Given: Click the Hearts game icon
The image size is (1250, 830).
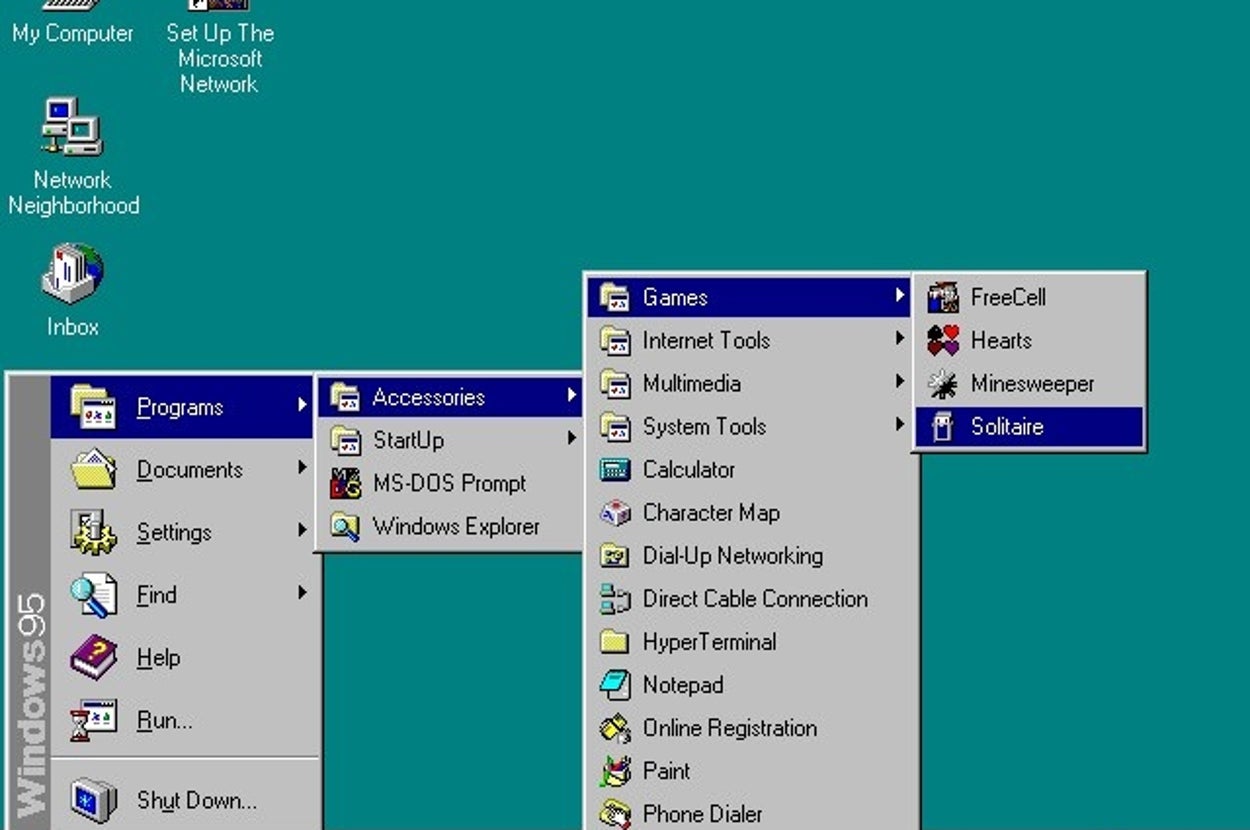Looking at the screenshot, I should [x=942, y=341].
